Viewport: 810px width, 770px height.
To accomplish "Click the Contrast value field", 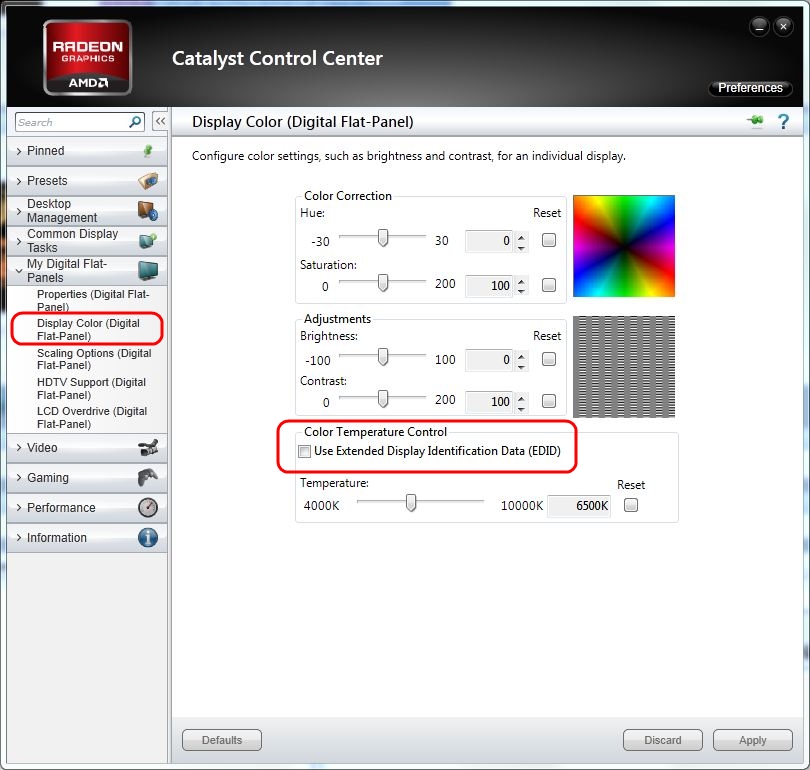I will [489, 401].
